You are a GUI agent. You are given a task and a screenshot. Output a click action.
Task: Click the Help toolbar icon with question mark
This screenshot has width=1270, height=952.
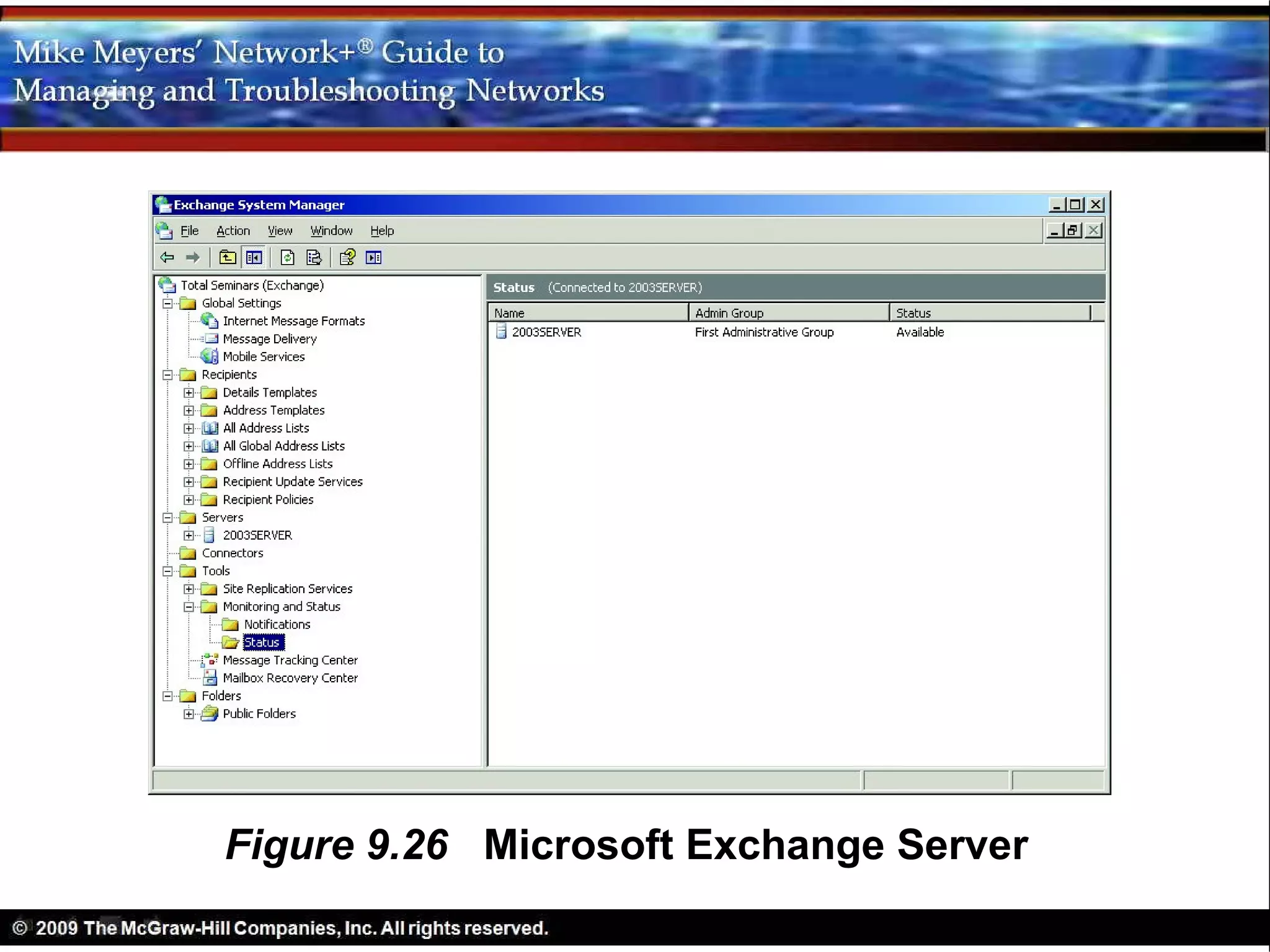(347, 257)
